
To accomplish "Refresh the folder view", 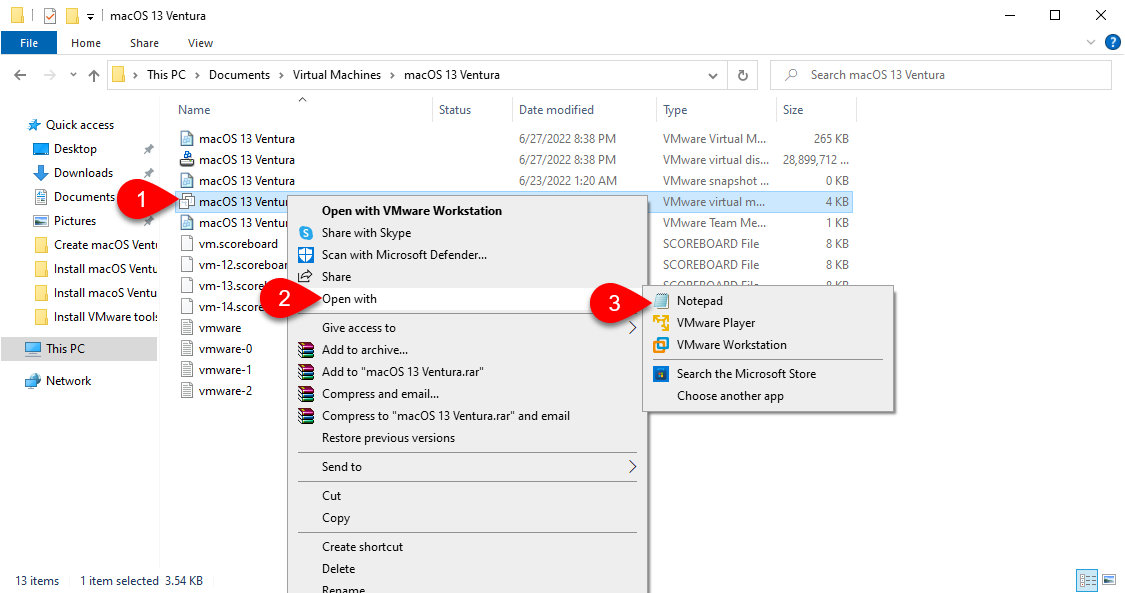I will [743, 75].
